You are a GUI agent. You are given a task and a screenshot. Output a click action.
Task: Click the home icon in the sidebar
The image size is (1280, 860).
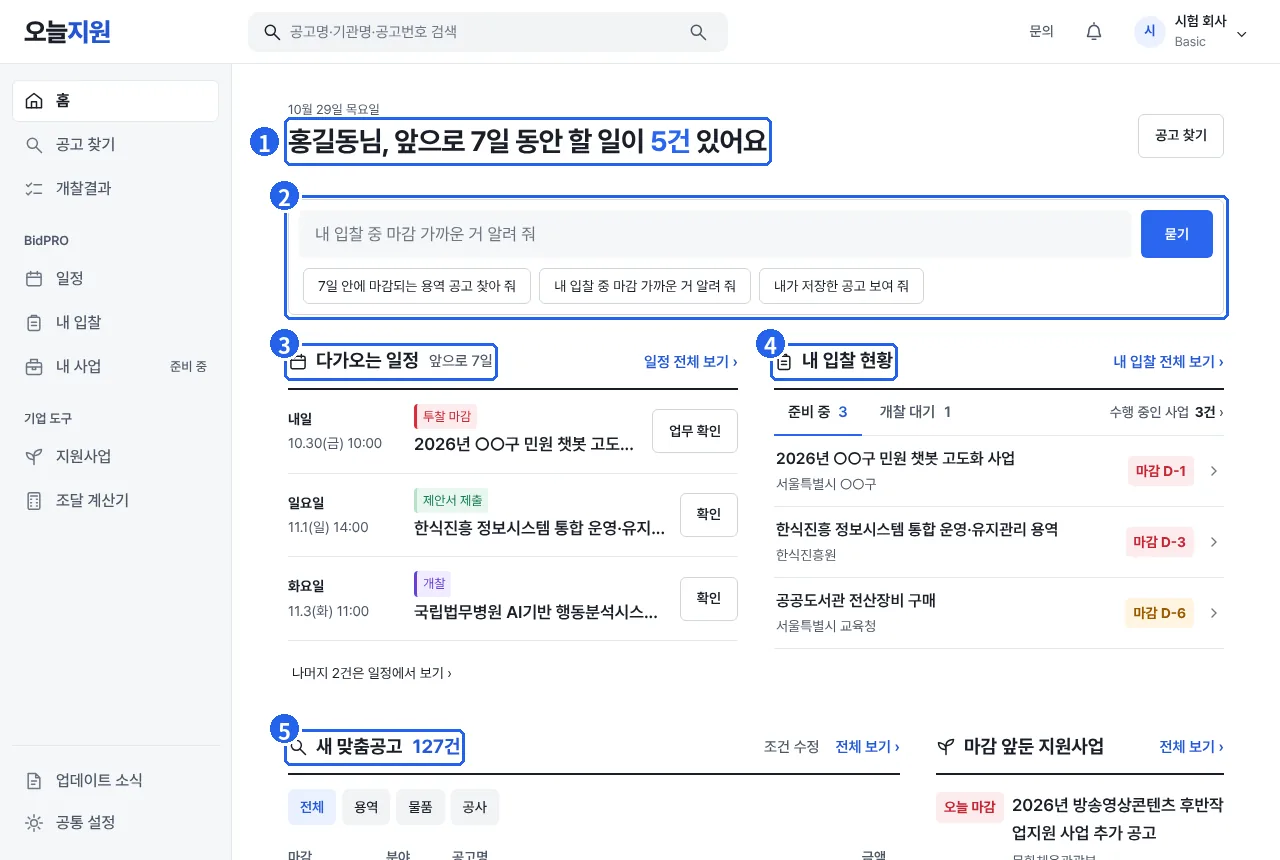(x=34, y=101)
